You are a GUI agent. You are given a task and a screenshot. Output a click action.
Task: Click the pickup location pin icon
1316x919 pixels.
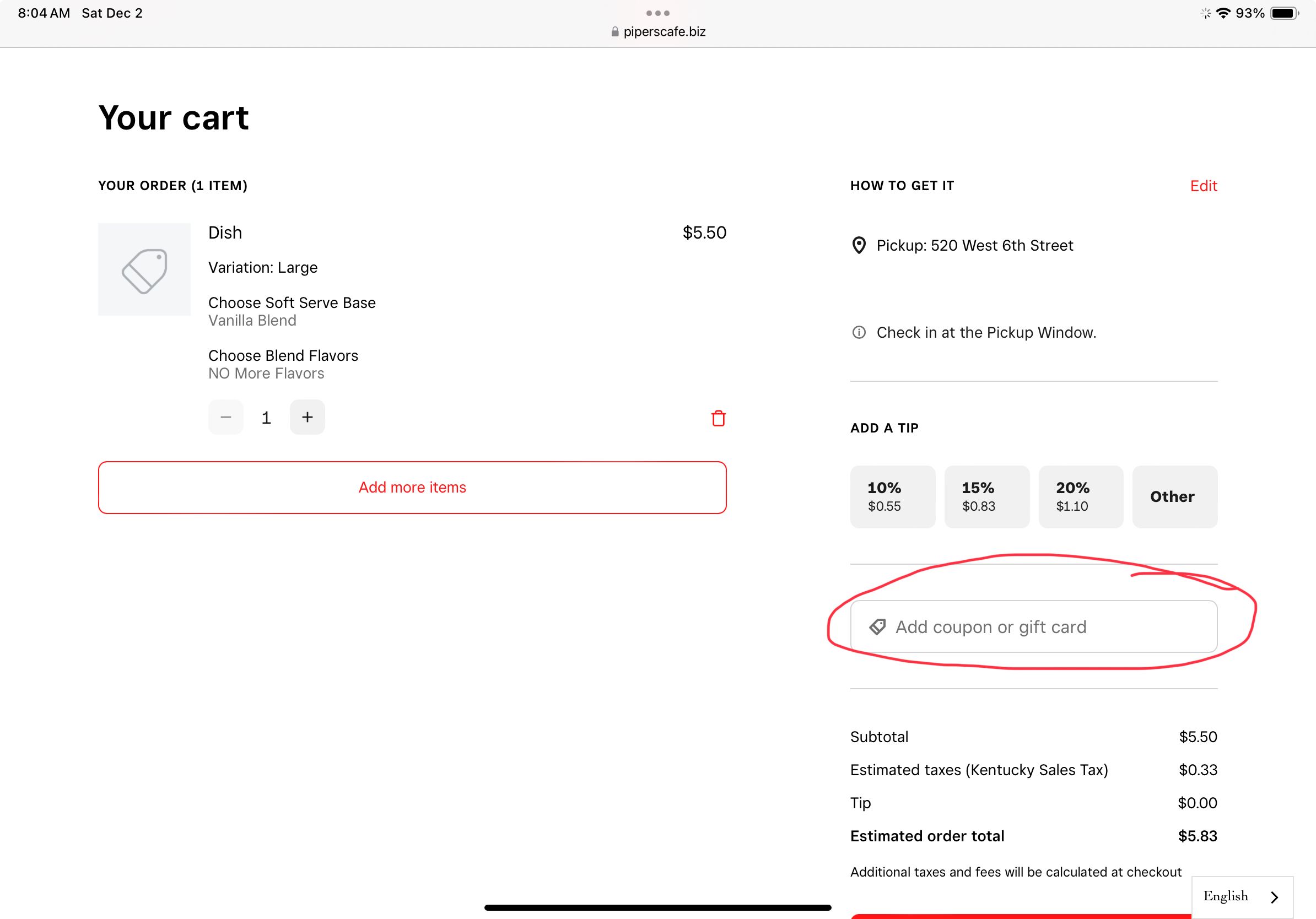point(859,245)
